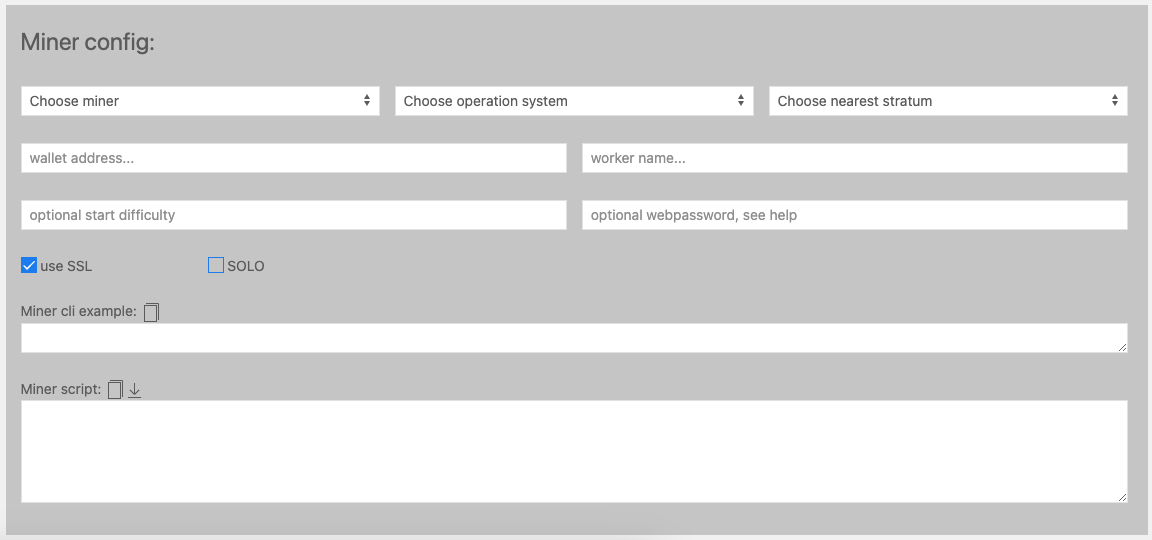Copy the Miner cli example text

click(151, 312)
